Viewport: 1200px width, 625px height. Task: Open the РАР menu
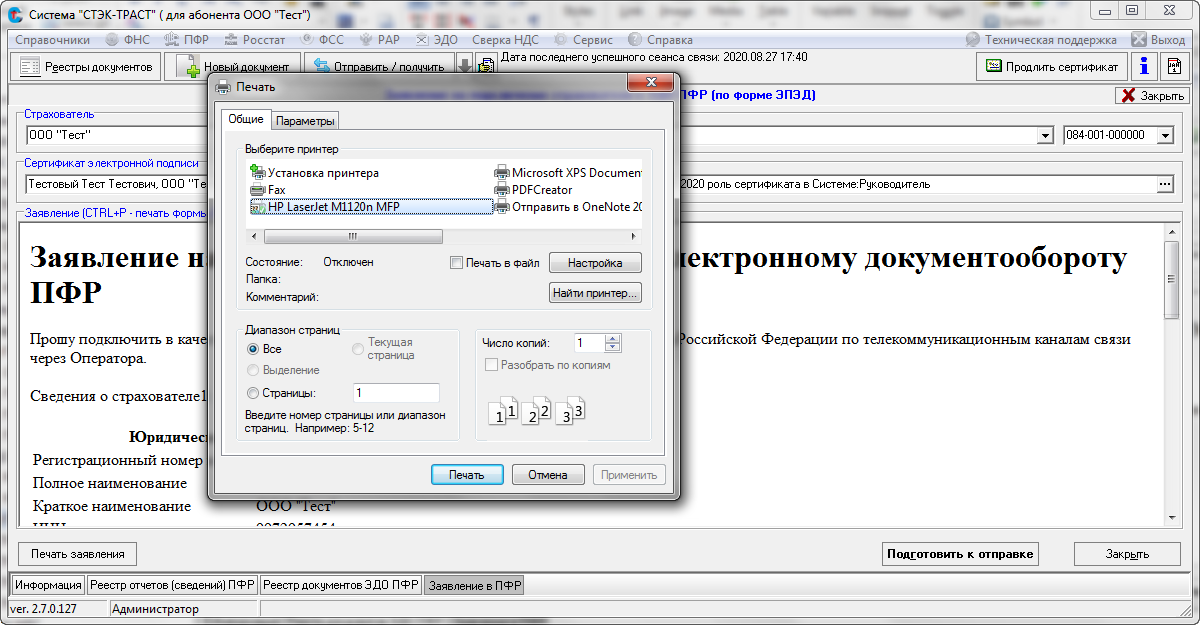coord(380,40)
